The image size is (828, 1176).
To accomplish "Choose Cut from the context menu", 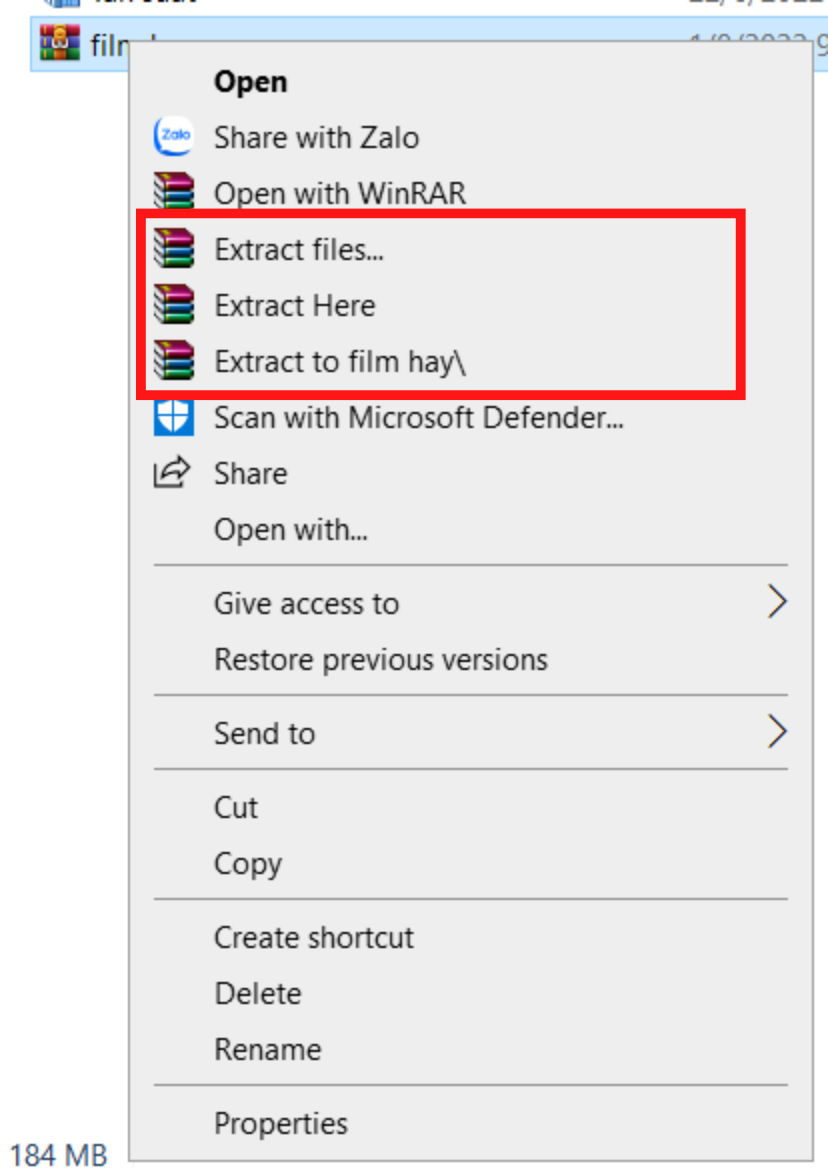I will tap(236, 807).
